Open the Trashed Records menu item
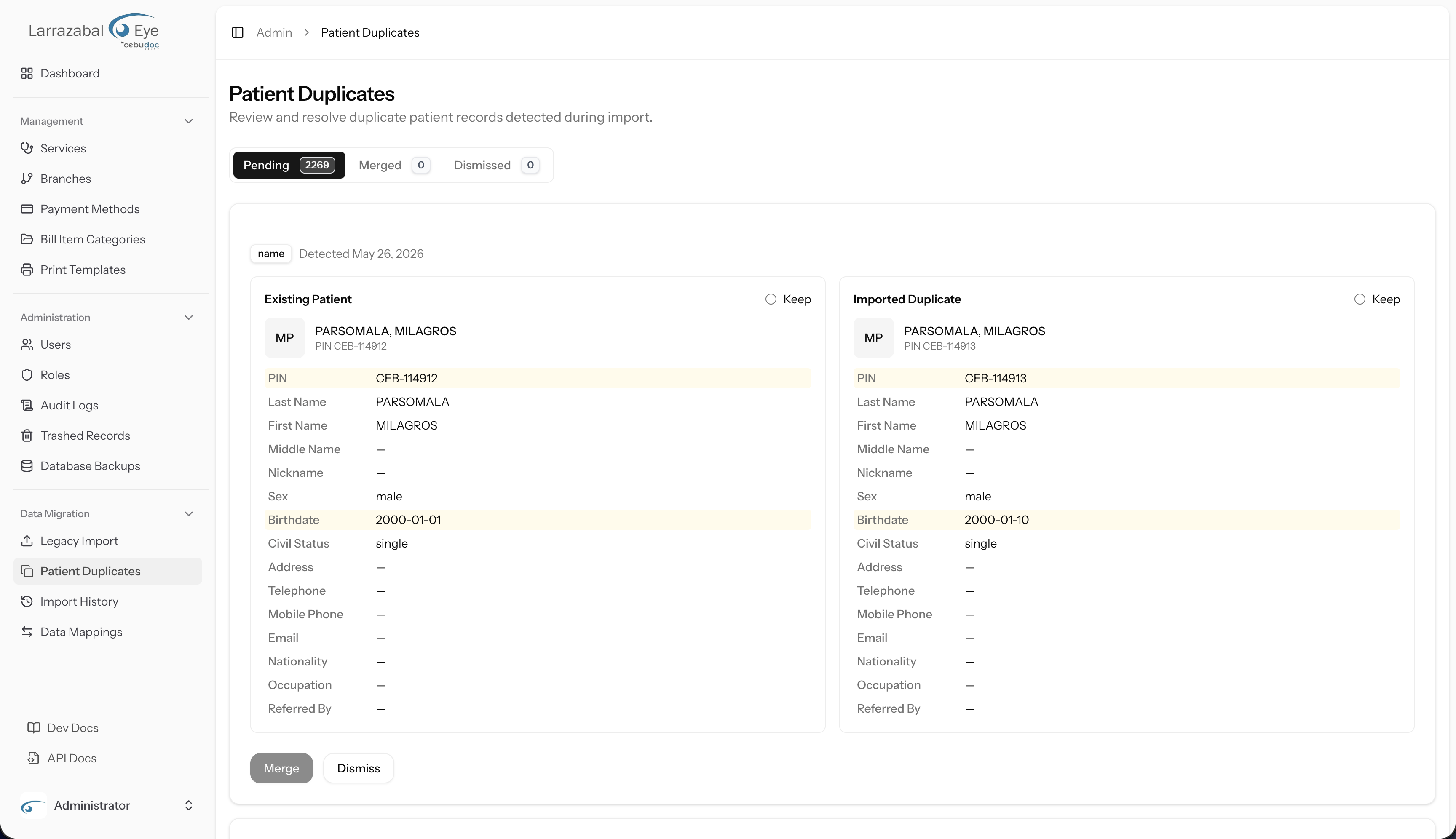Viewport: 1456px width, 839px height. (x=108, y=436)
